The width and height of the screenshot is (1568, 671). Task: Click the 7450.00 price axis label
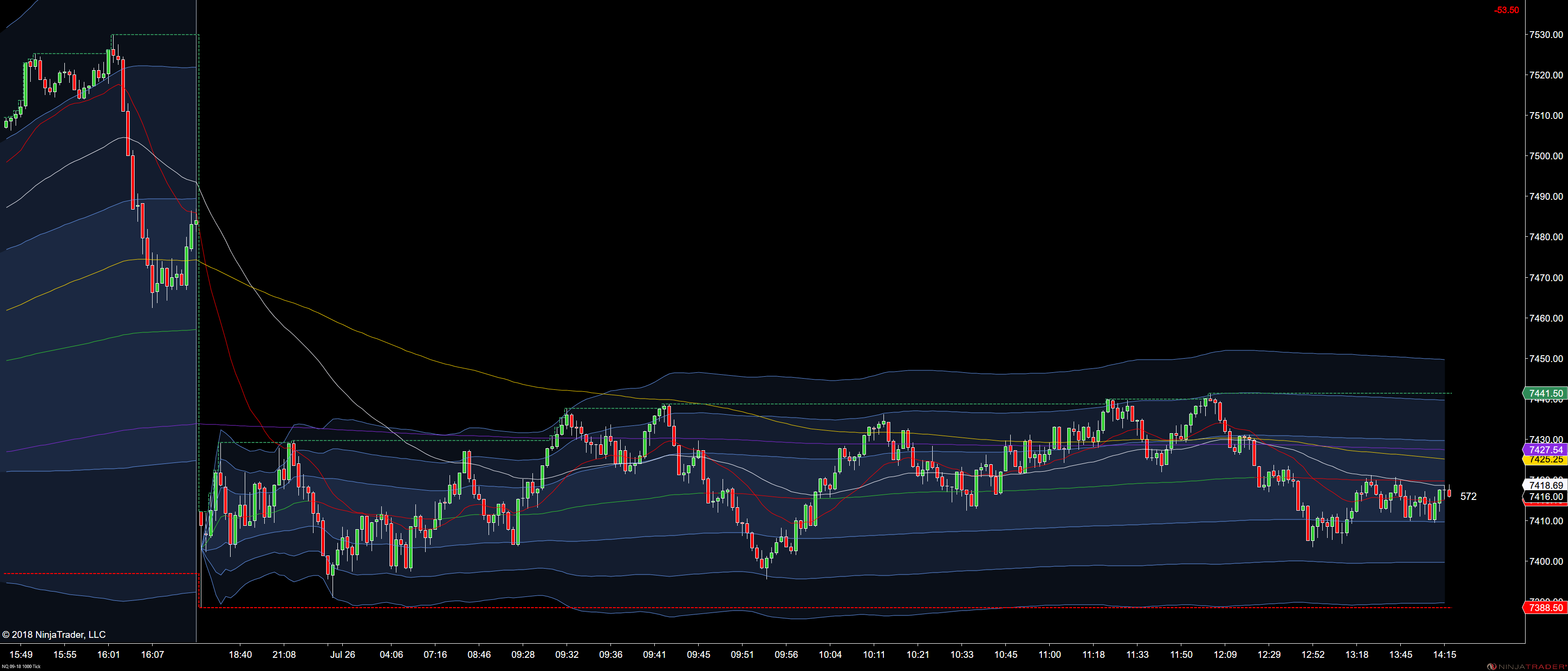pyautogui.click(x=1546, y=358)
